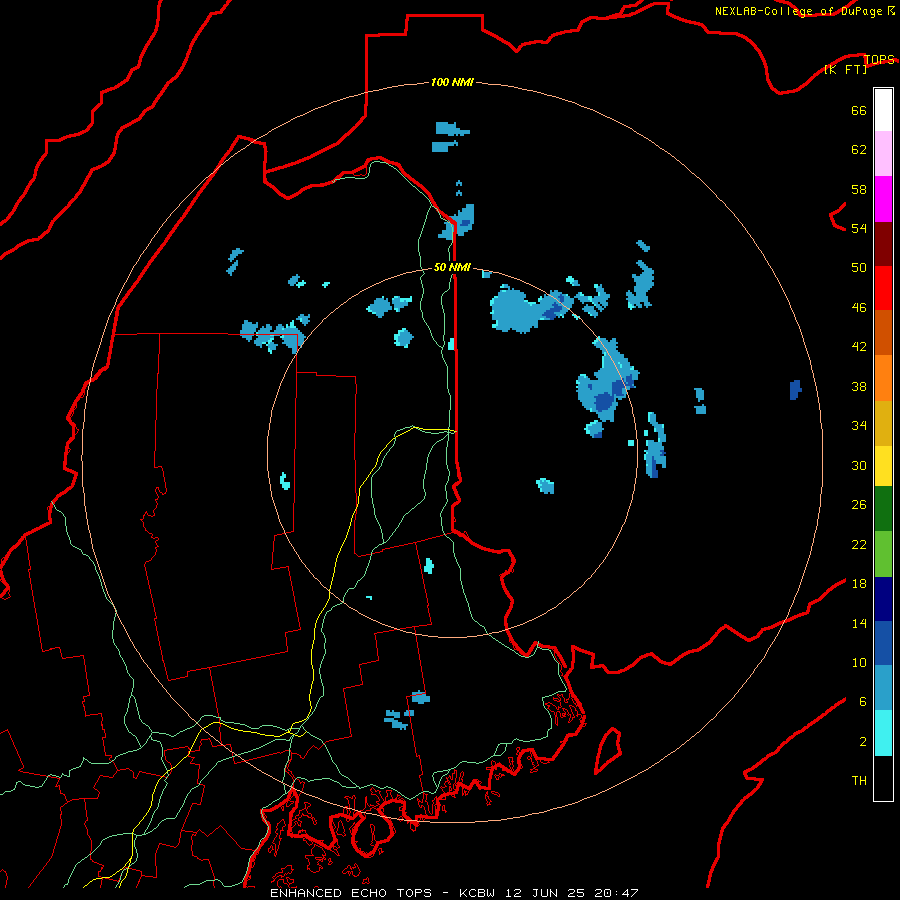This screenshot has height=900, width=900.
Task: Click the "30" legend value
Action: (x=859, y=465)
